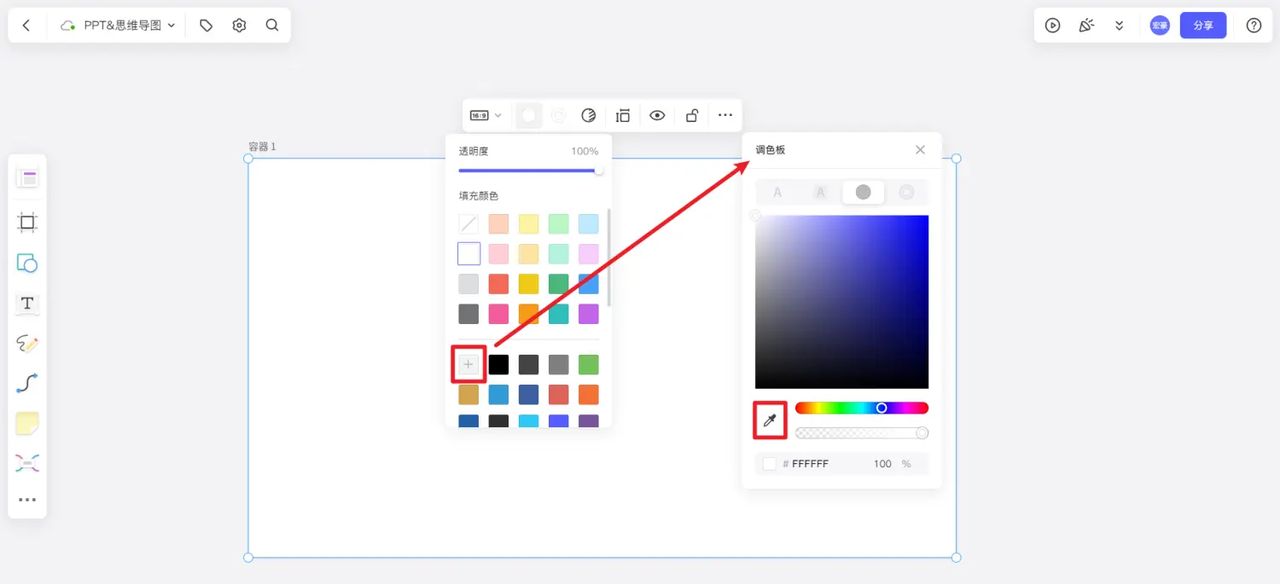Switch to text background tab in palette
Screen dimensions: 1280x584
click(x=820, y=192)
